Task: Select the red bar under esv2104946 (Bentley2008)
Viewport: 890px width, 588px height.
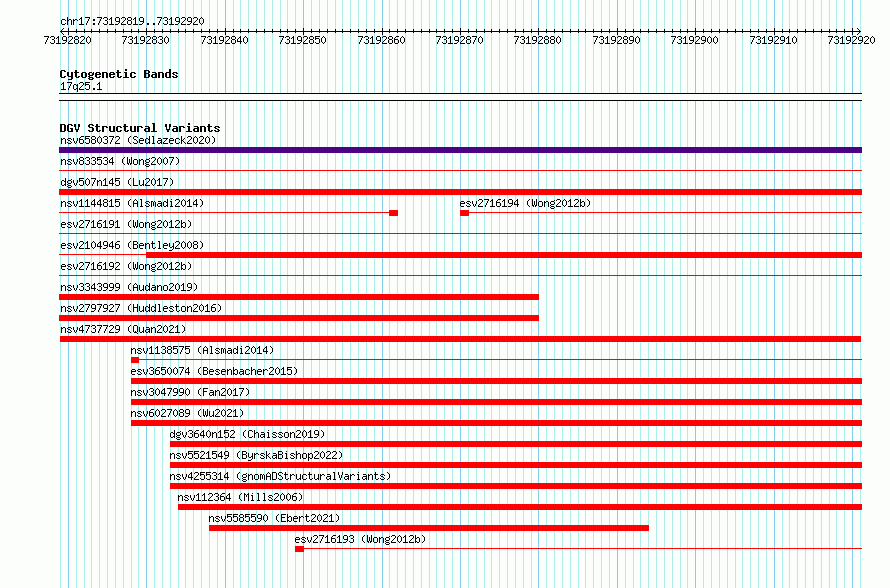Action: point(504,255)
